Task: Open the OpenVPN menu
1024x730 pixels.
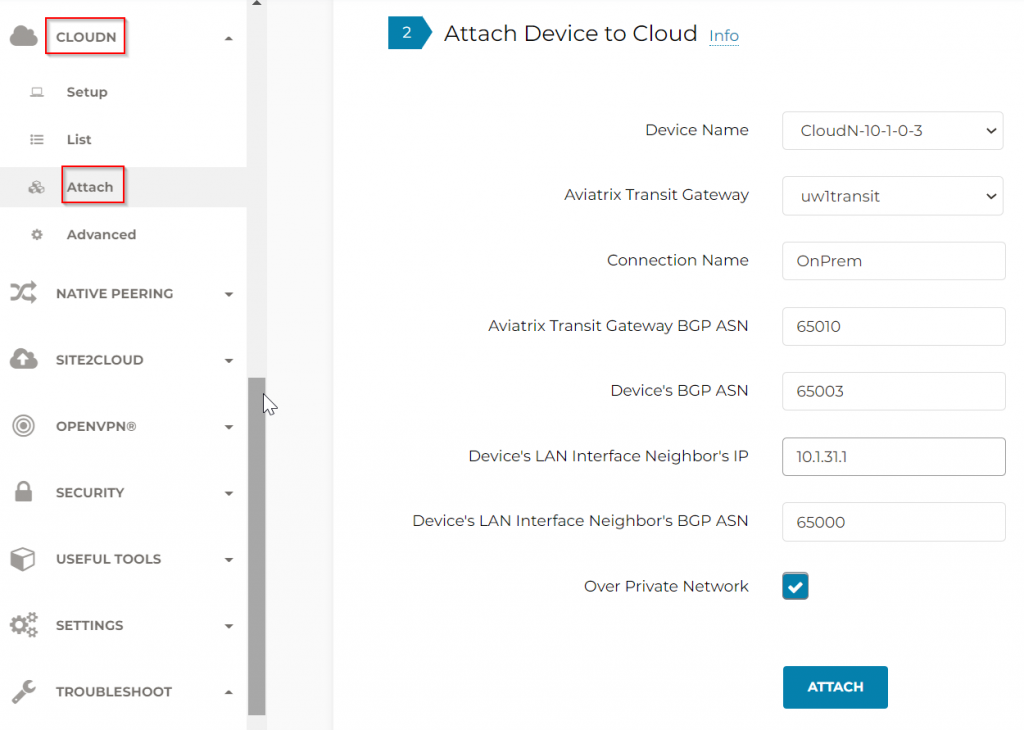Action: (x=96, y=426)
